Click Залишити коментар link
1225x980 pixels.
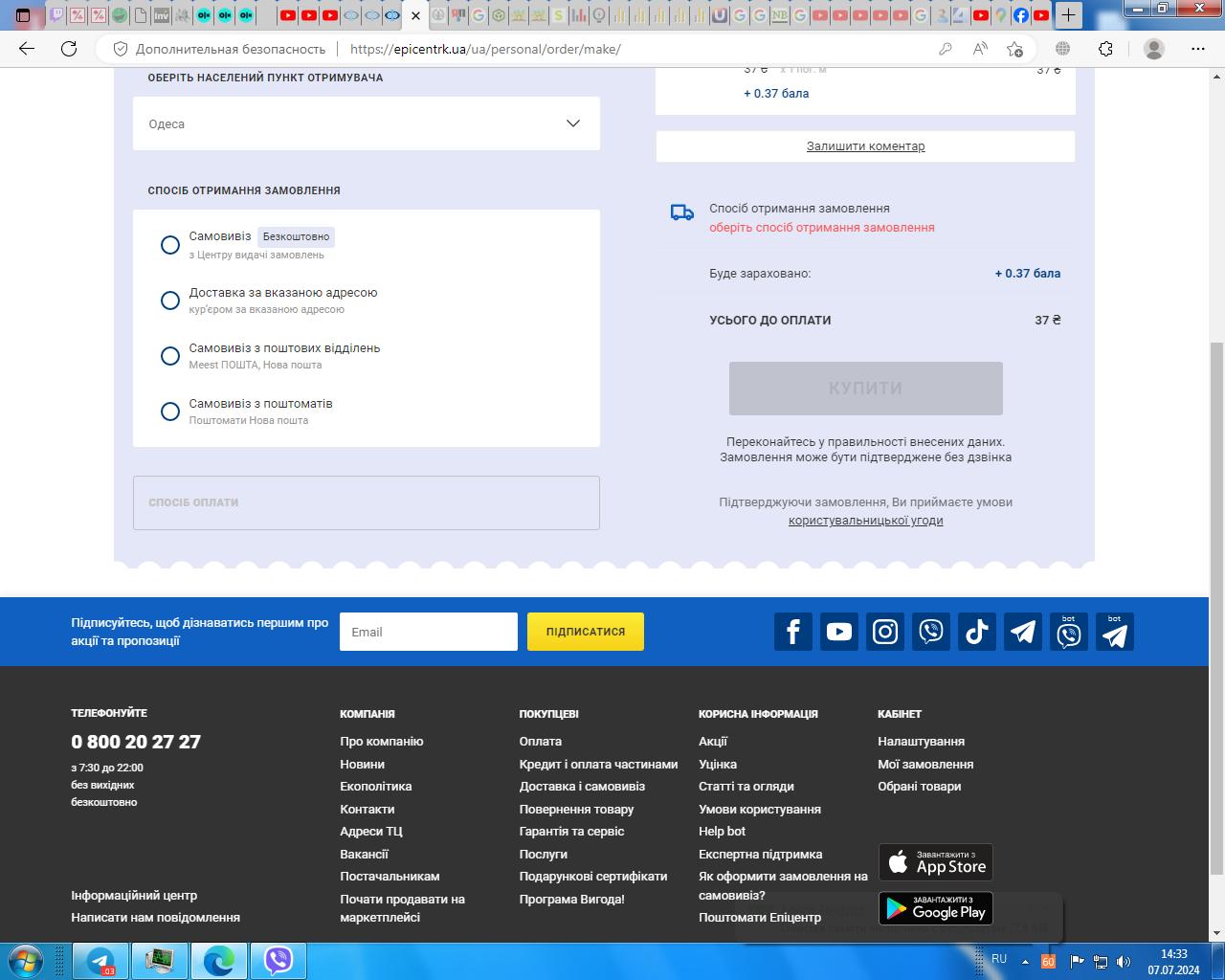pos(865,146)
